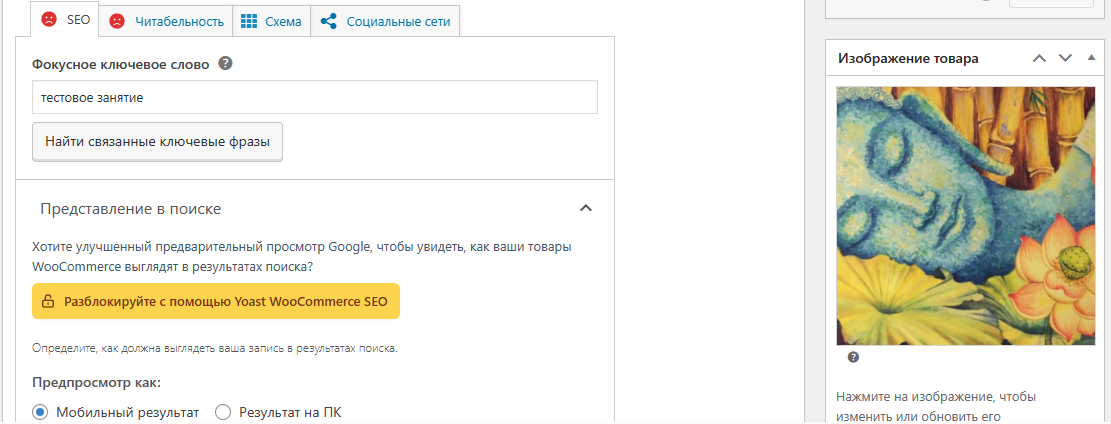1111x424 pixels.
Task: Click the Представление в поиске section heading
Action: click(x=131, y=209)
